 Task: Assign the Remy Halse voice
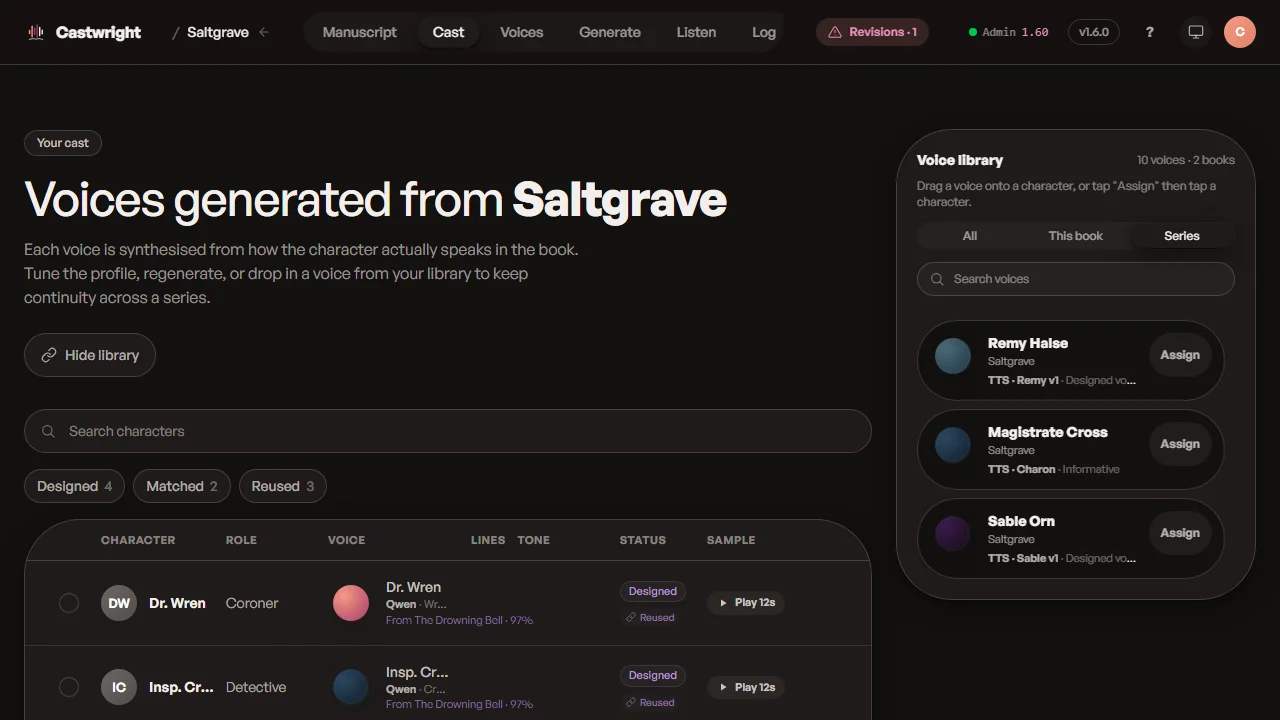click(x=1180, y=355)
